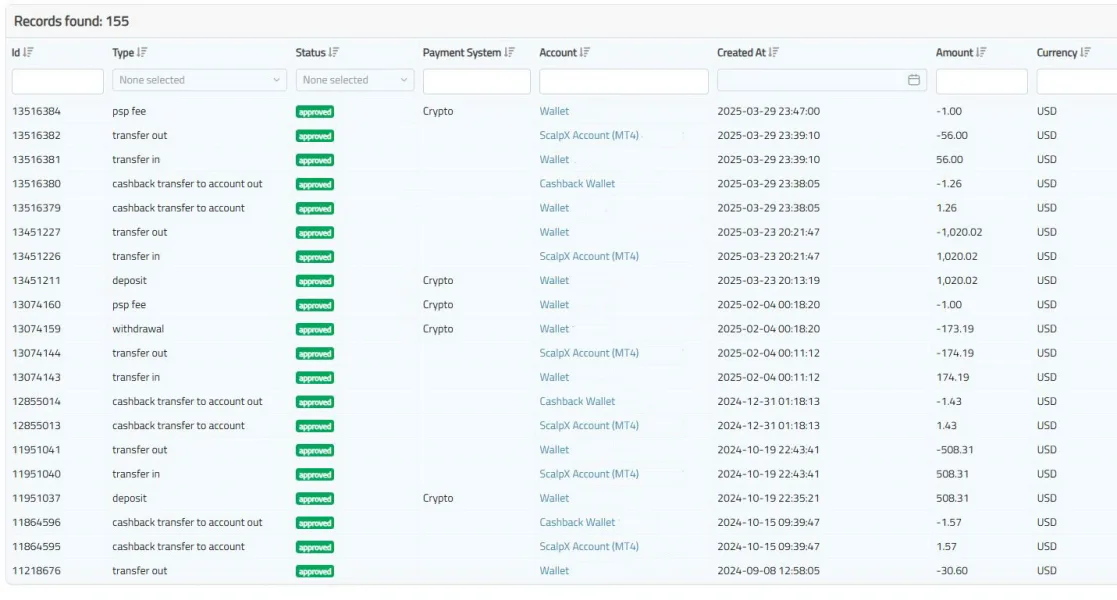Click the Currency sort icon

click(1085, 53)
